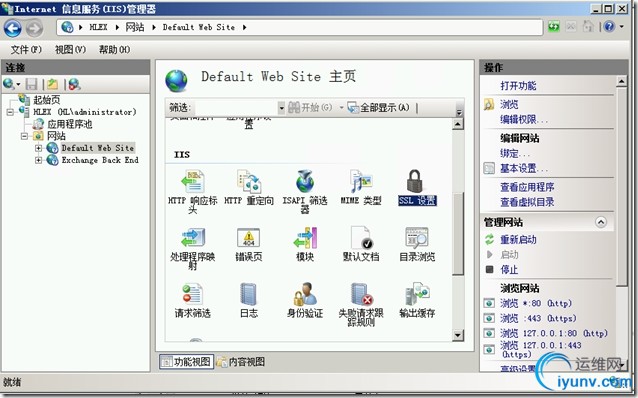Click the 开始(G) filter toolbar button
638x398 pixels.
click(x=310, y=107)
